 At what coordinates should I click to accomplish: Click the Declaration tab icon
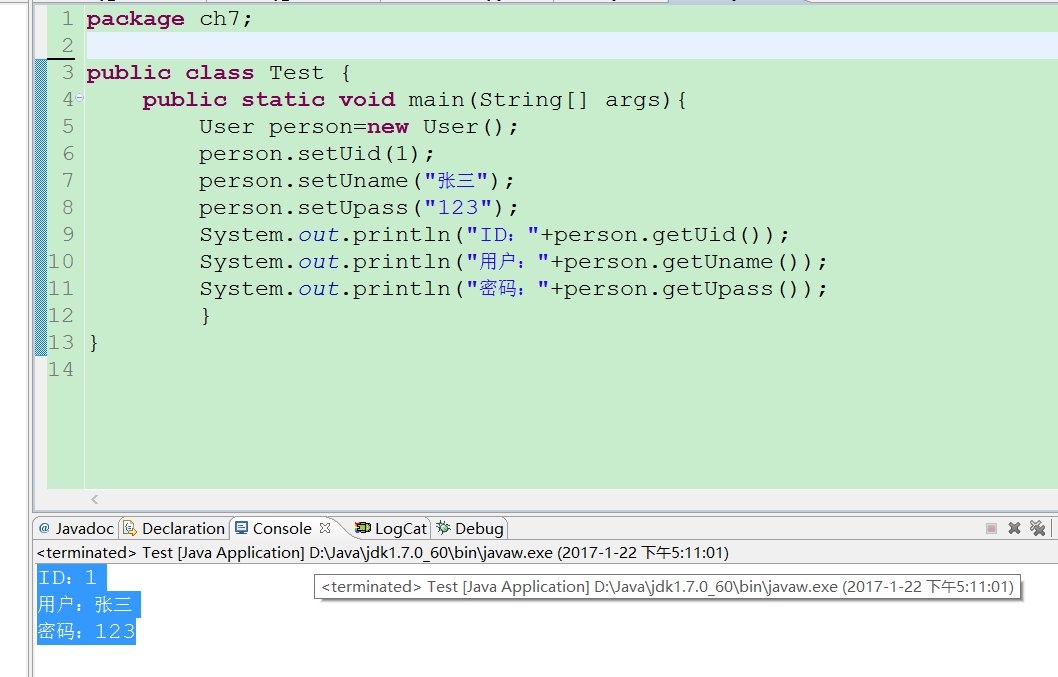pos(128,528)
